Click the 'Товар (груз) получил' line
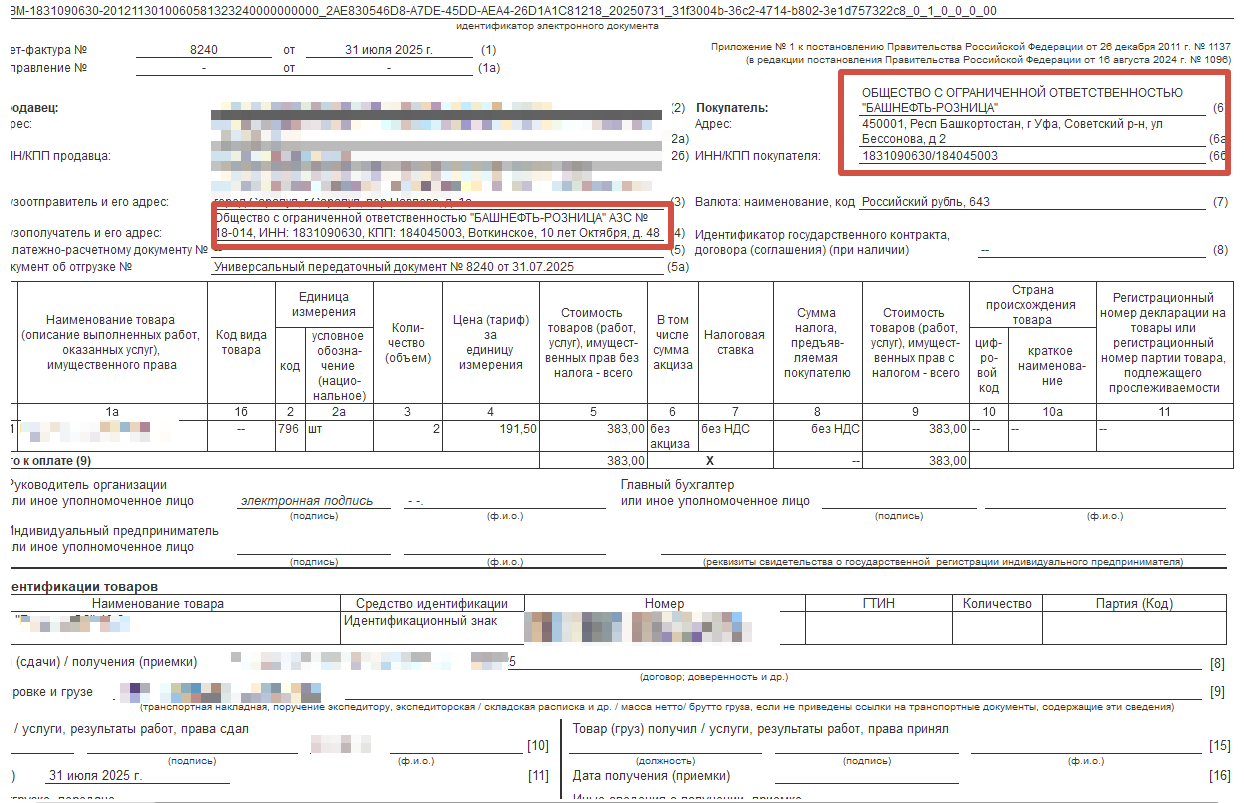 (760, 729)
